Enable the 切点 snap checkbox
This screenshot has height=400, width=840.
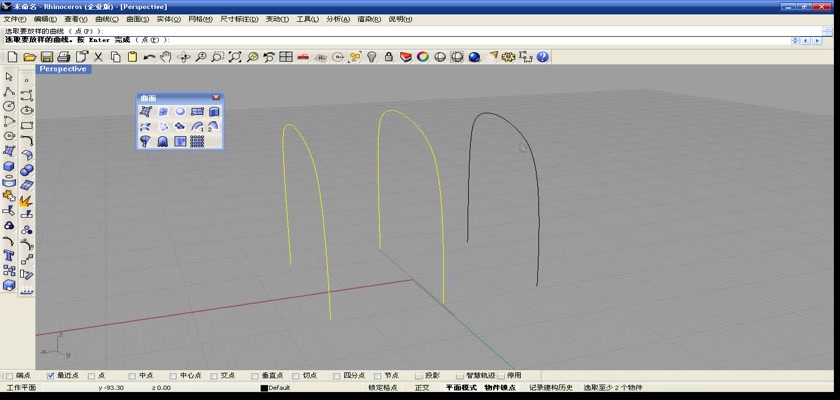click(x=296, y=376)
